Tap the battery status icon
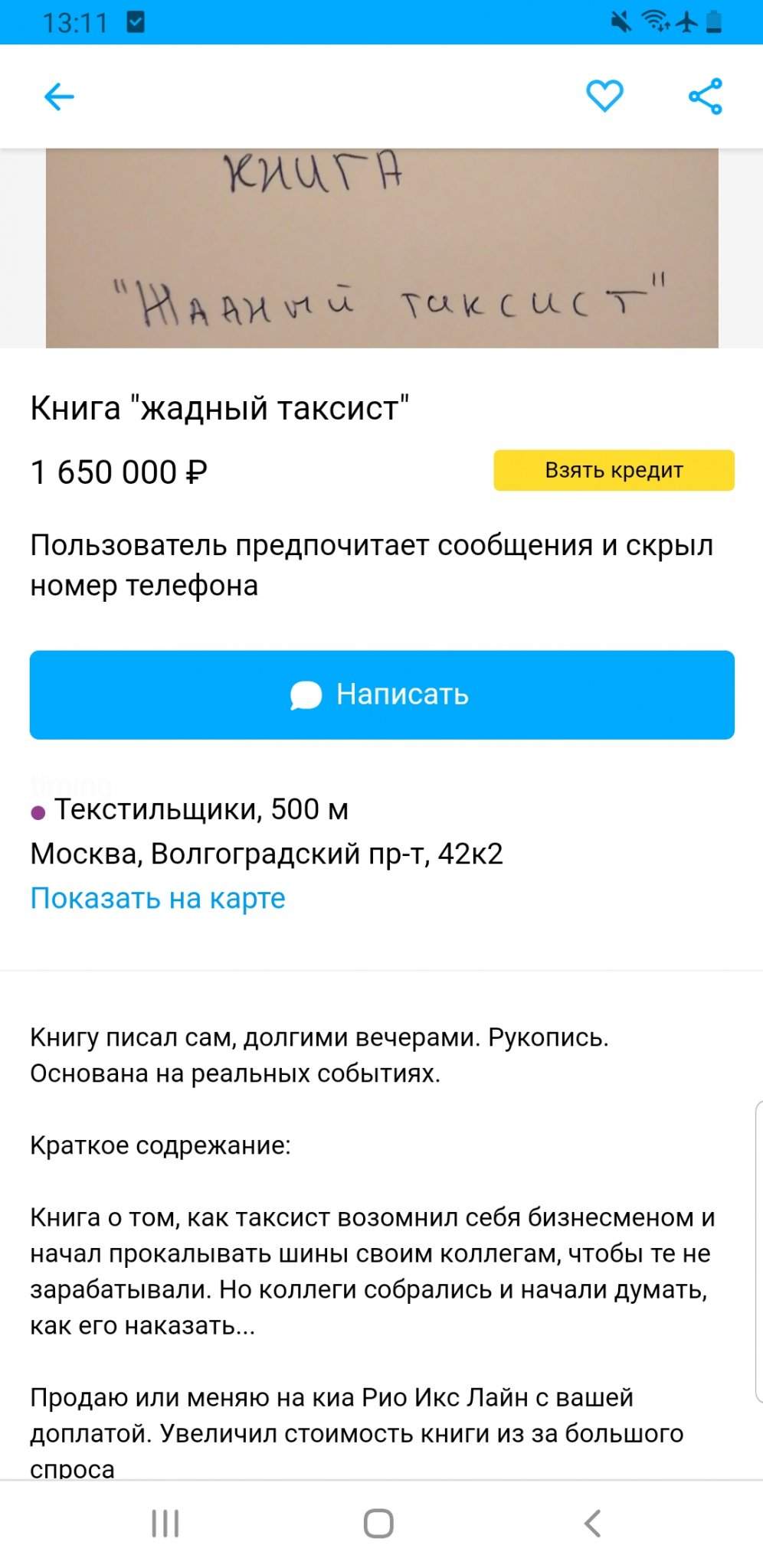 point(714,22)
